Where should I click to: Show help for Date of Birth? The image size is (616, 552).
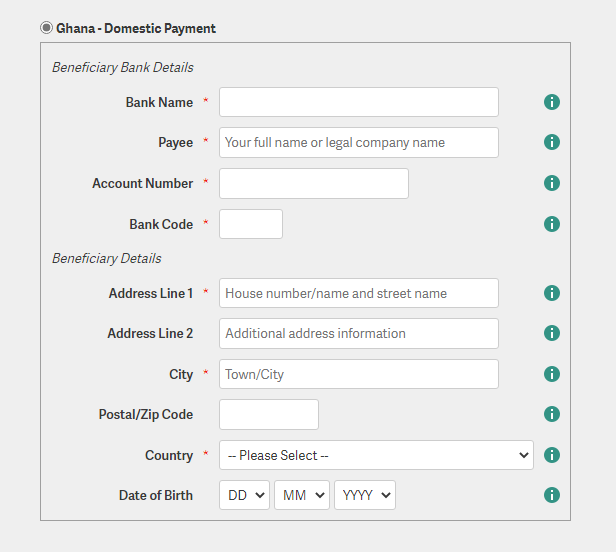coord(551,495)
